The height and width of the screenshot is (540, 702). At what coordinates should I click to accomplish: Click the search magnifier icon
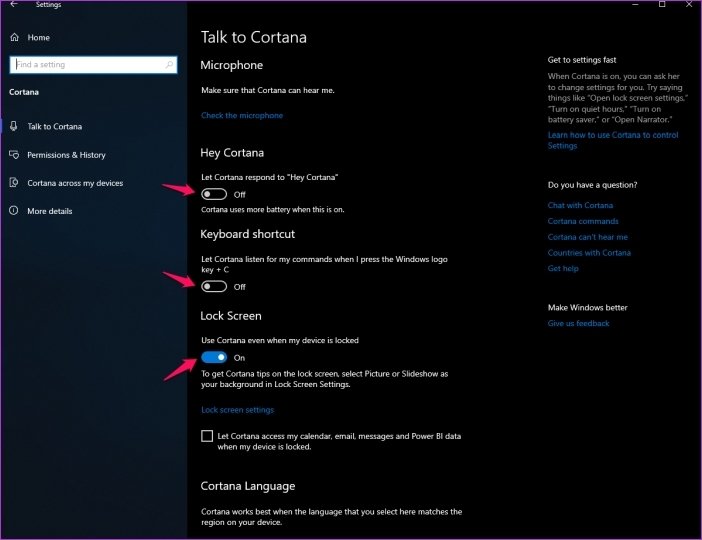(x=169, y=64)
